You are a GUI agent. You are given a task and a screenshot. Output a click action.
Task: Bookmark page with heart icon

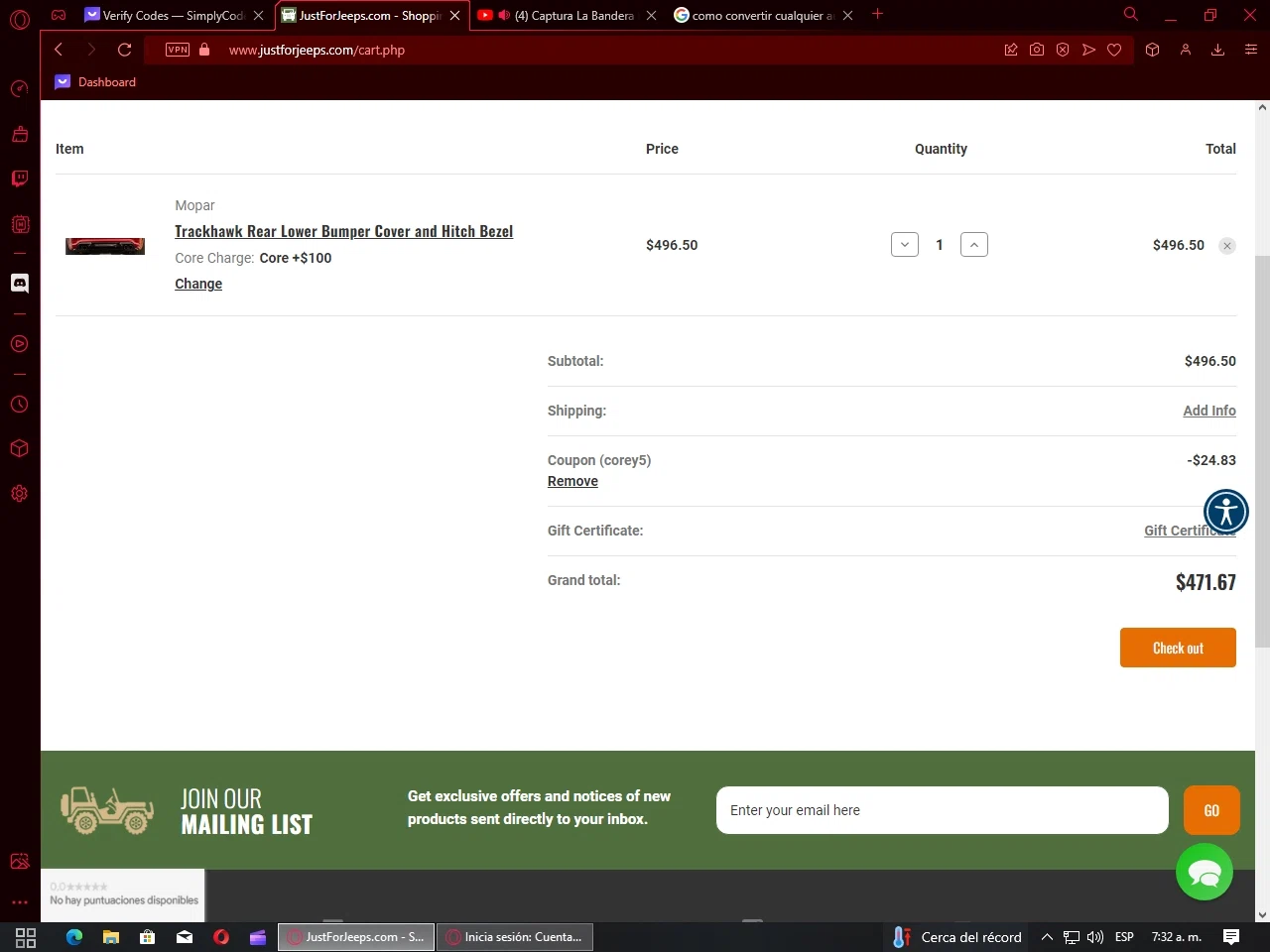click(1114, 50)
